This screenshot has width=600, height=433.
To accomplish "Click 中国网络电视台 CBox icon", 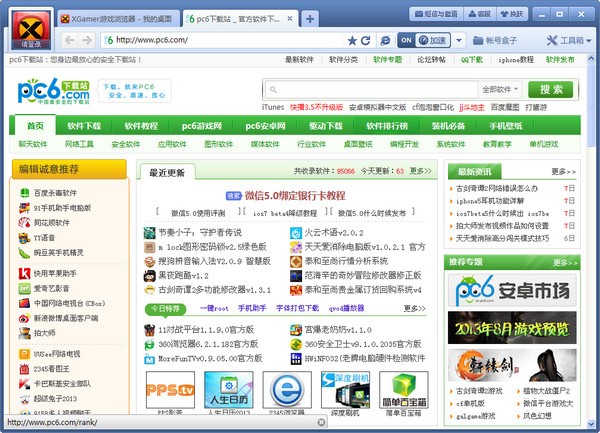I will click(x=24, y=303).
